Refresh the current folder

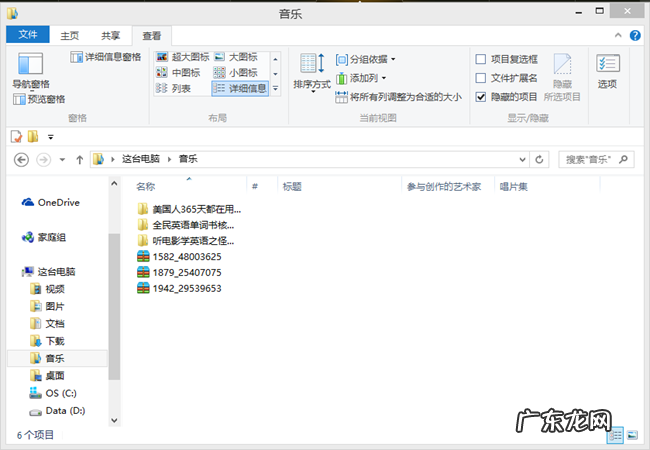(539, 160)
